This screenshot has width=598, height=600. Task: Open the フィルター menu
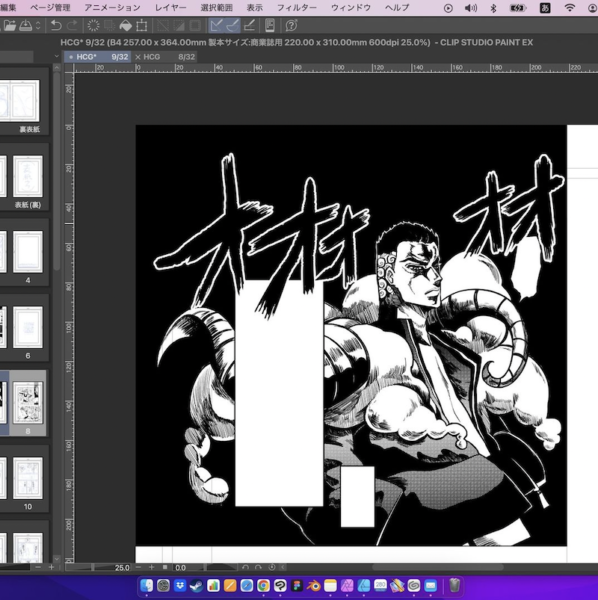pyautogui.click(x=297, y=7)
